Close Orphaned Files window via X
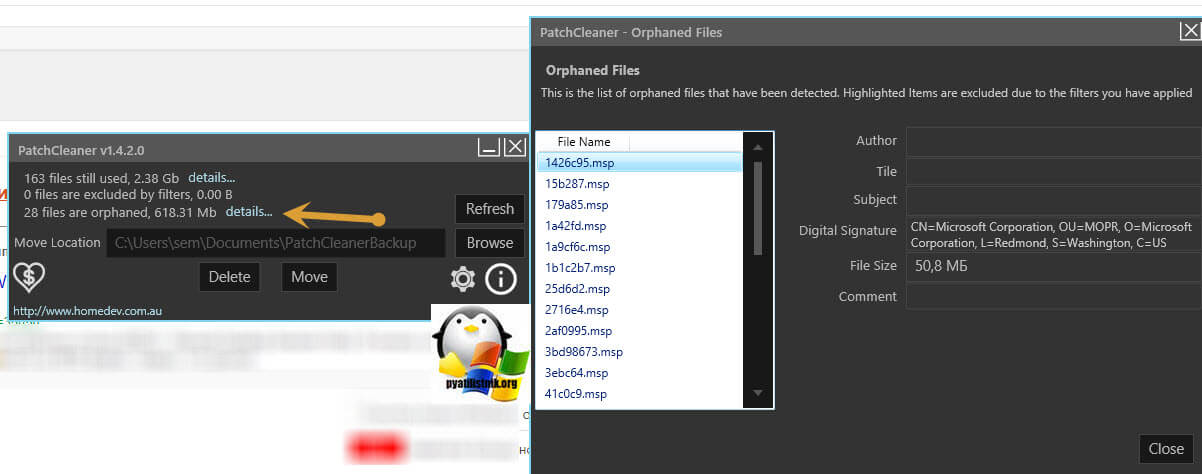 (x=1190, y=31)
